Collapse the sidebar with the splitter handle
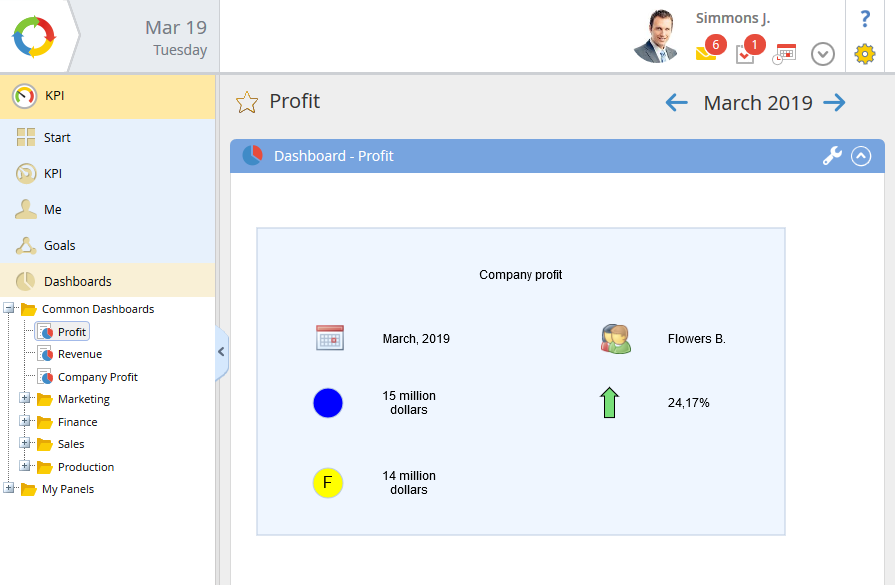This screenshot has width=895, height=585. pos(221,352)
